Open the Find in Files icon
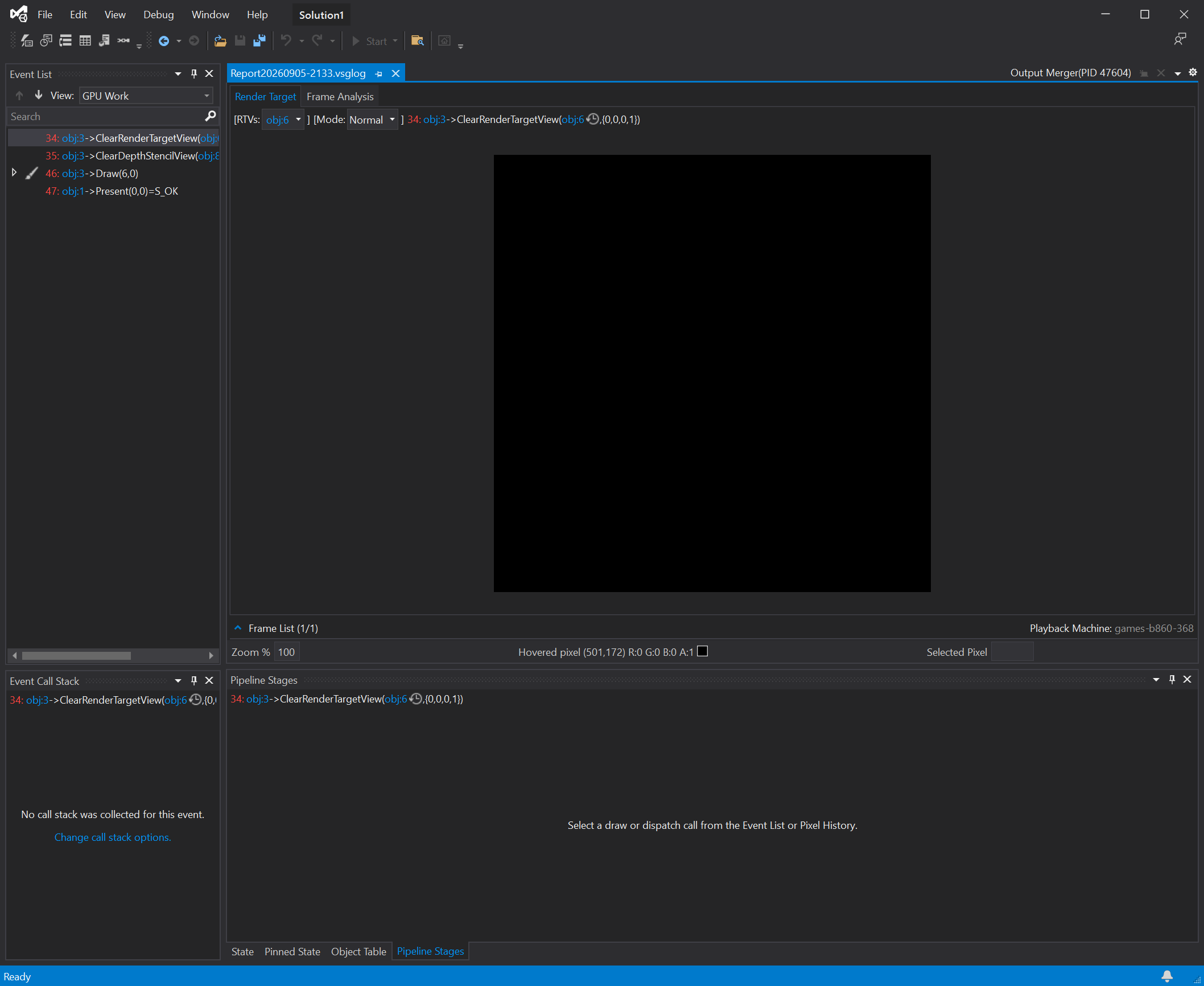The height and width of the screenshot is (986, 1204). (418, 41)
